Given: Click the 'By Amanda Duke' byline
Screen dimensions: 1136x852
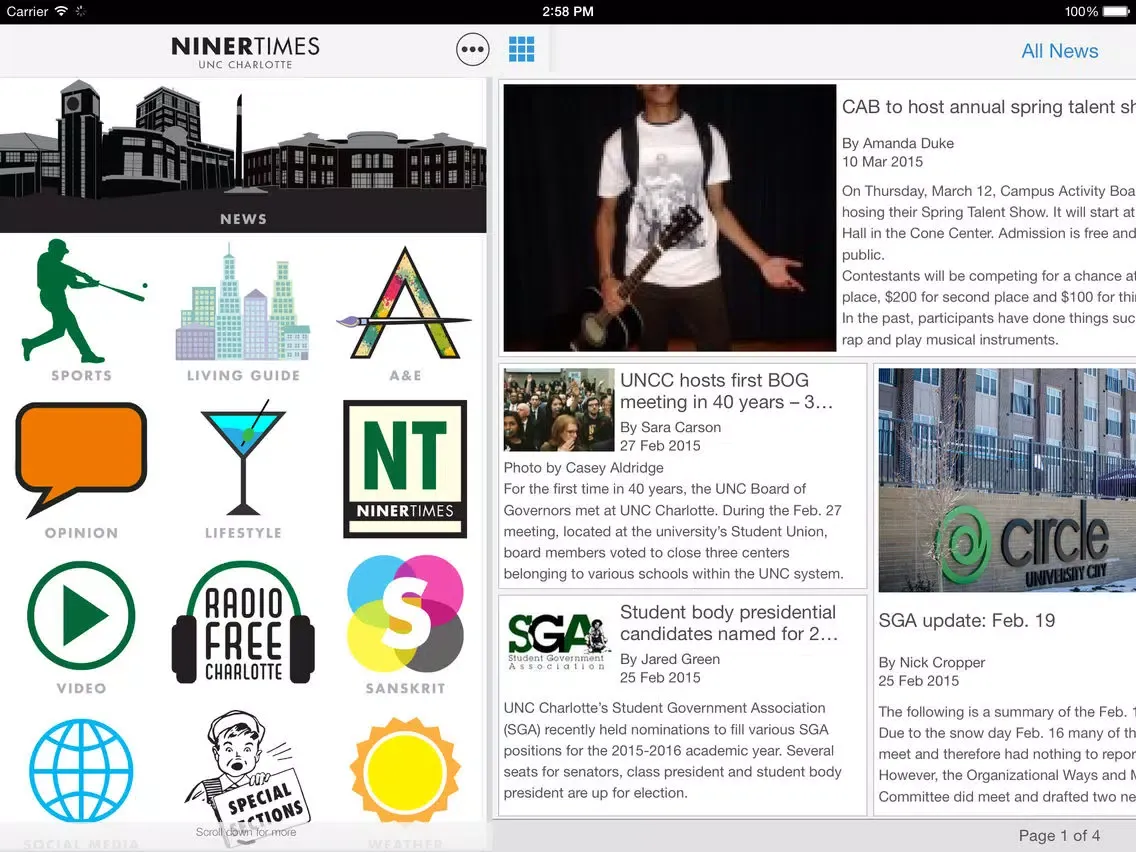Looking at the screenshot, I should 898,143.
